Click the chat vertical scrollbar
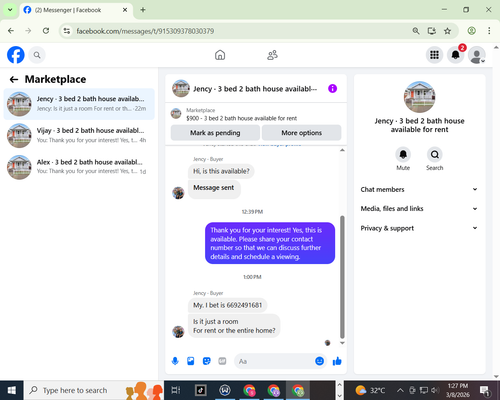This screenshot has height=400, width=500. (342, 277)
